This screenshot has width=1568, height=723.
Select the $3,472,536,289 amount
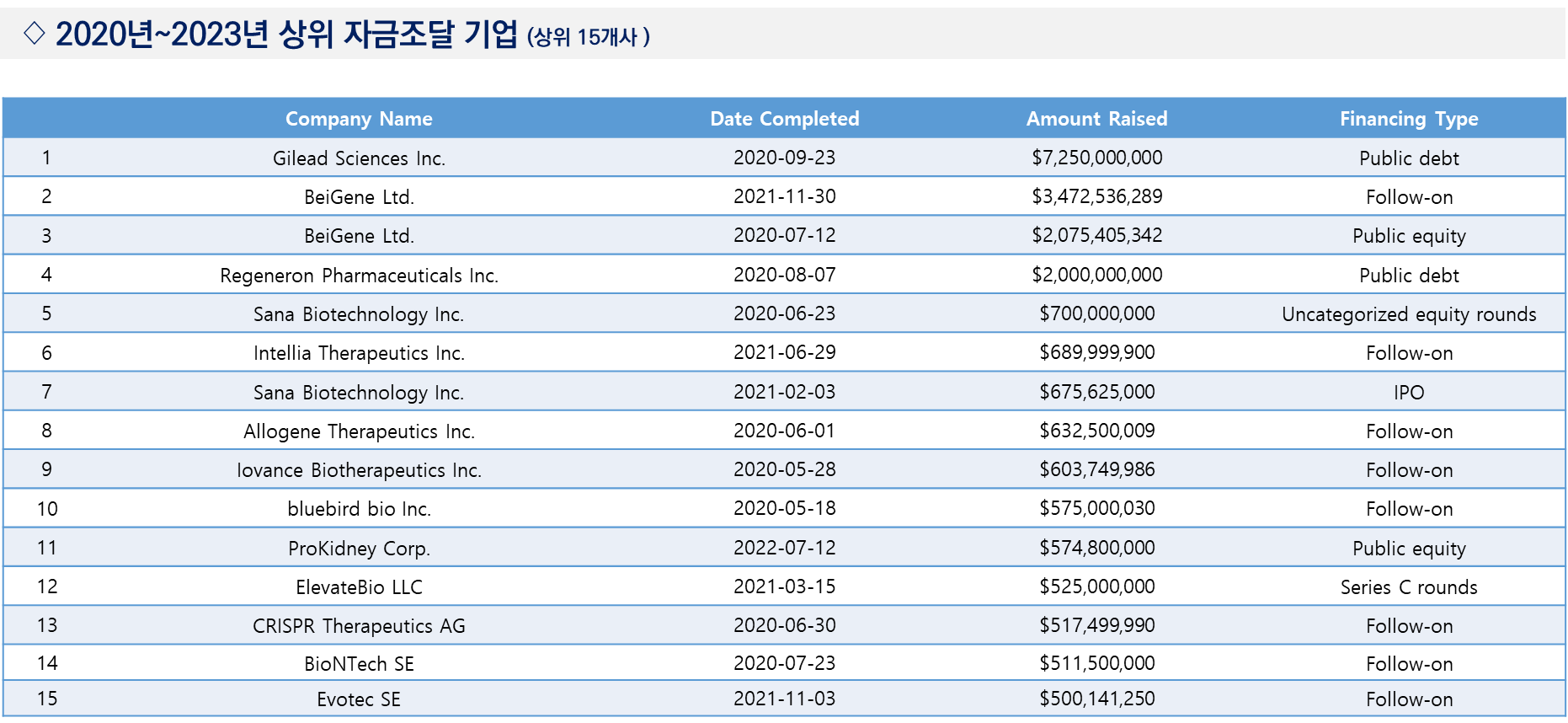click(1096, 196)
